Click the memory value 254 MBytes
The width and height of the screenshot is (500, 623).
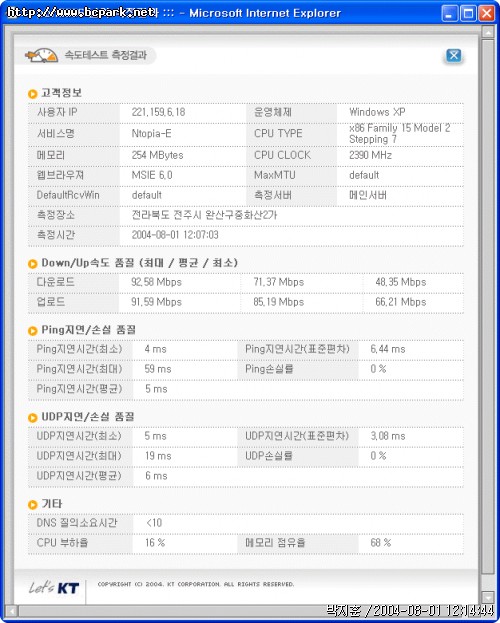click(x=157, y=155)
